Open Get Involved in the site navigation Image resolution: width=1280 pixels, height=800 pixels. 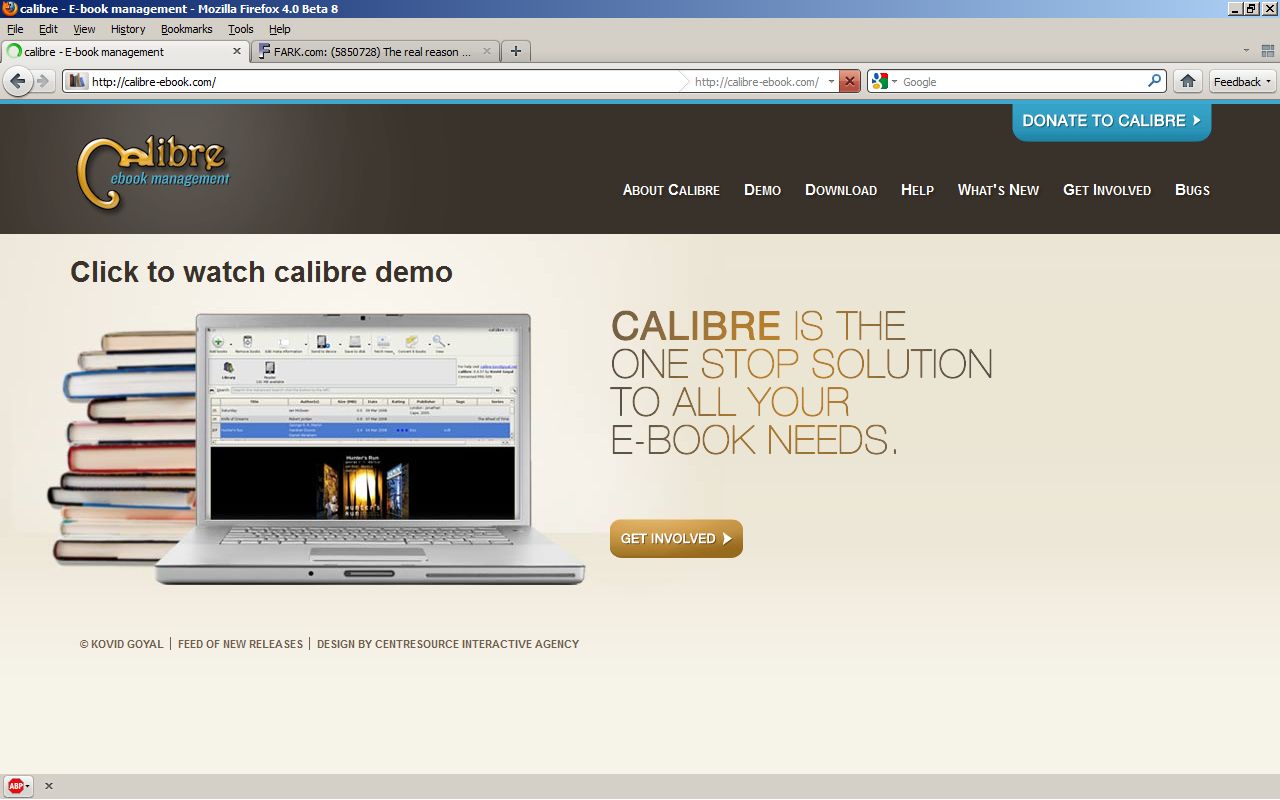point(1107,190)
